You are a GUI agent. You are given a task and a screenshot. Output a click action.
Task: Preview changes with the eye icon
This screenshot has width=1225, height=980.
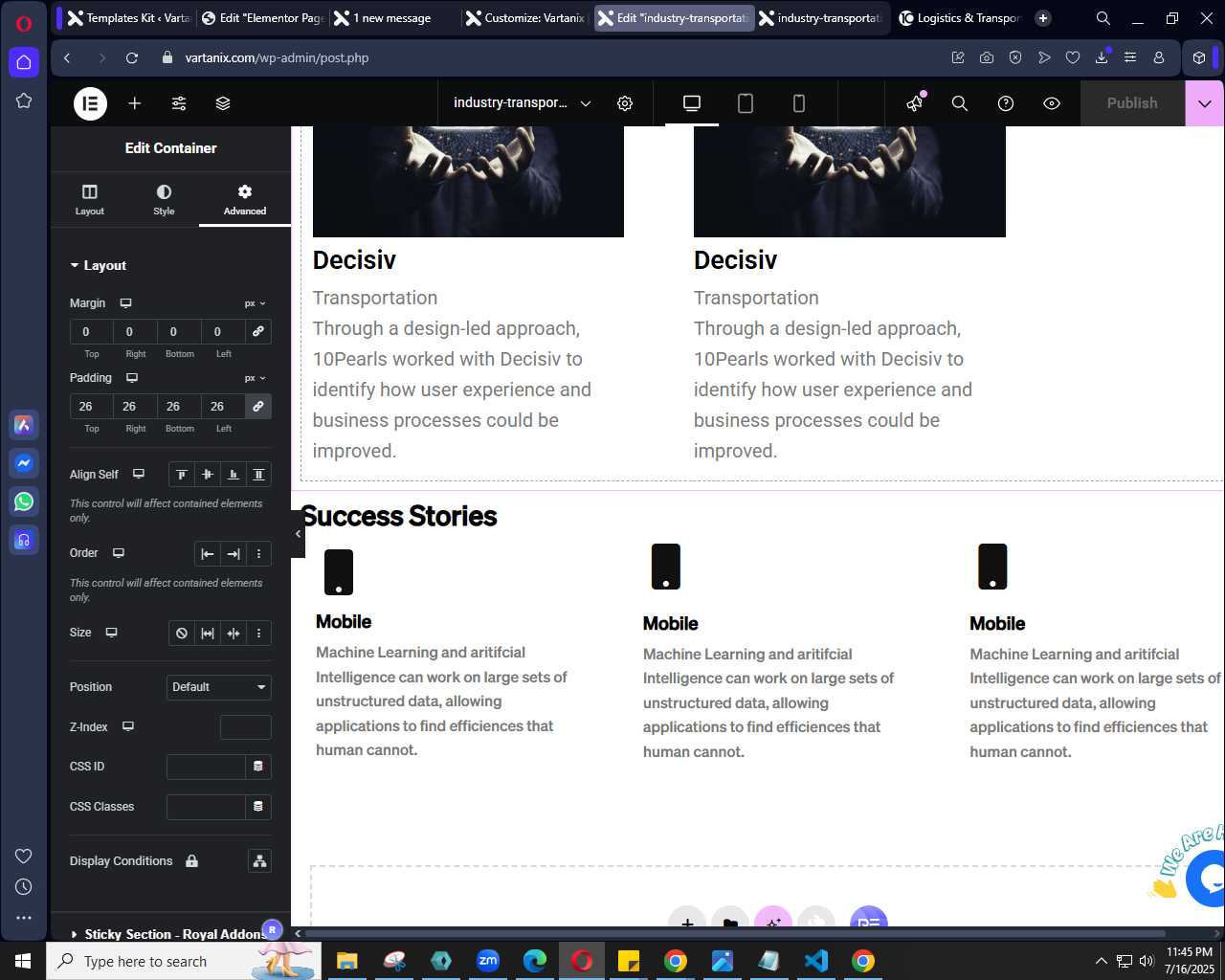[1052, 103]
